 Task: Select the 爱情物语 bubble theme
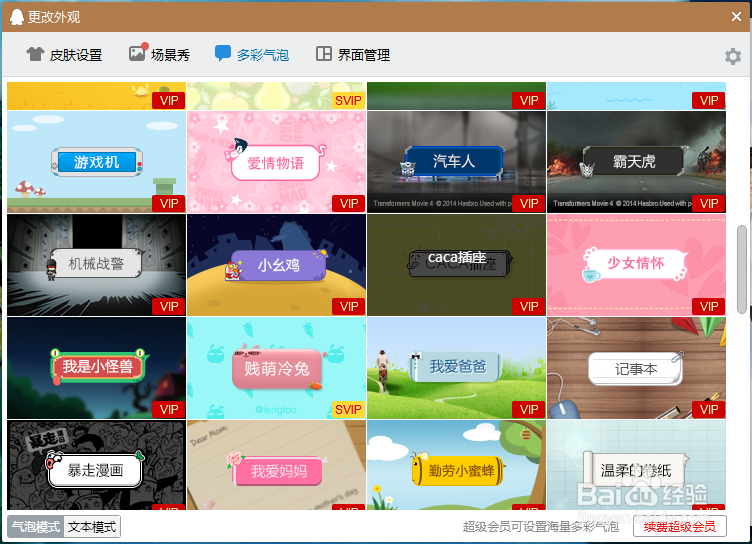pyautogui.click(x=276, y=162)
